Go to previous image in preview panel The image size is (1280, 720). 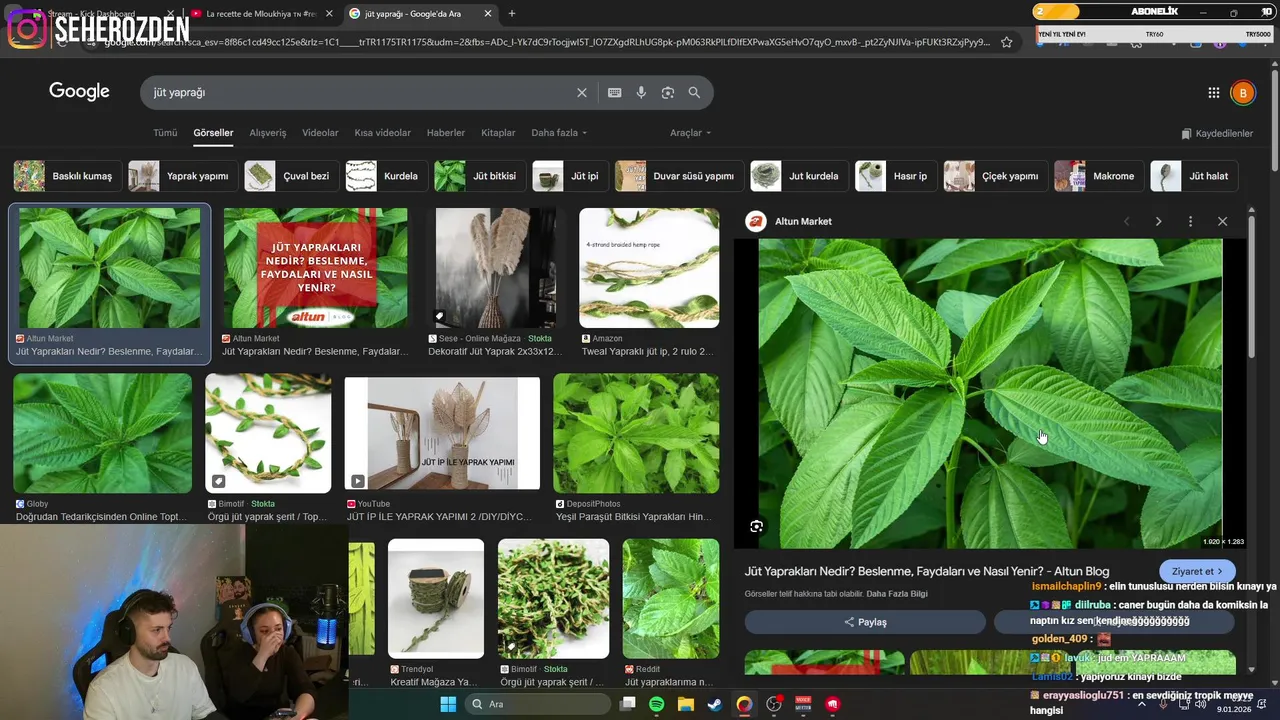1126,221
